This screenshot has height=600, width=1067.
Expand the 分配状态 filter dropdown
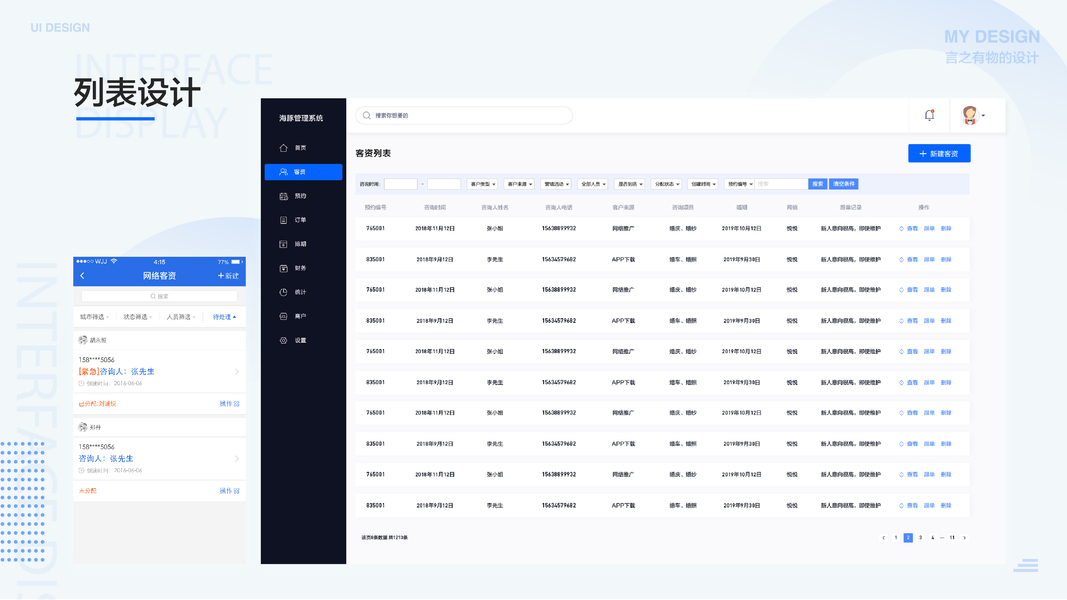tap(666, 184)
